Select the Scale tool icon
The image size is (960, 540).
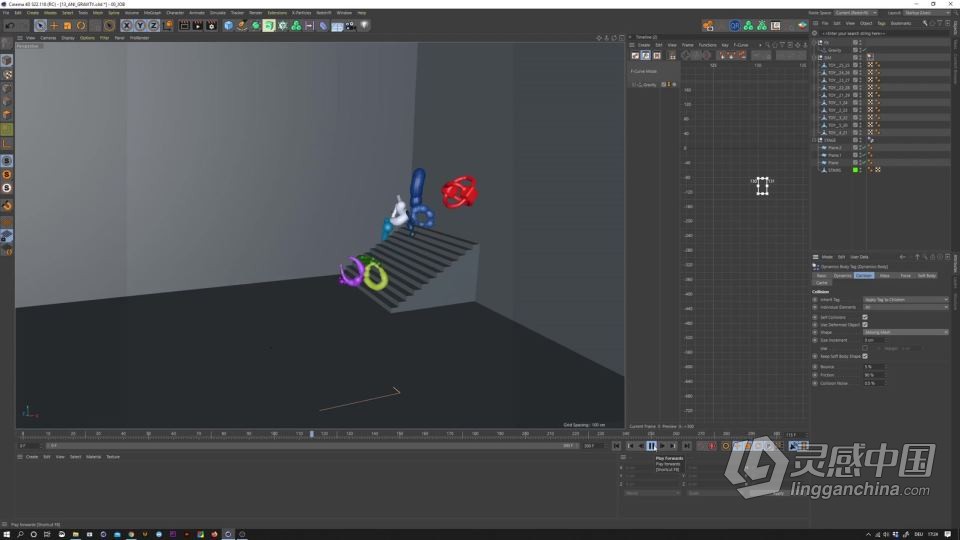pyautogui.click(x=67, y=26)
